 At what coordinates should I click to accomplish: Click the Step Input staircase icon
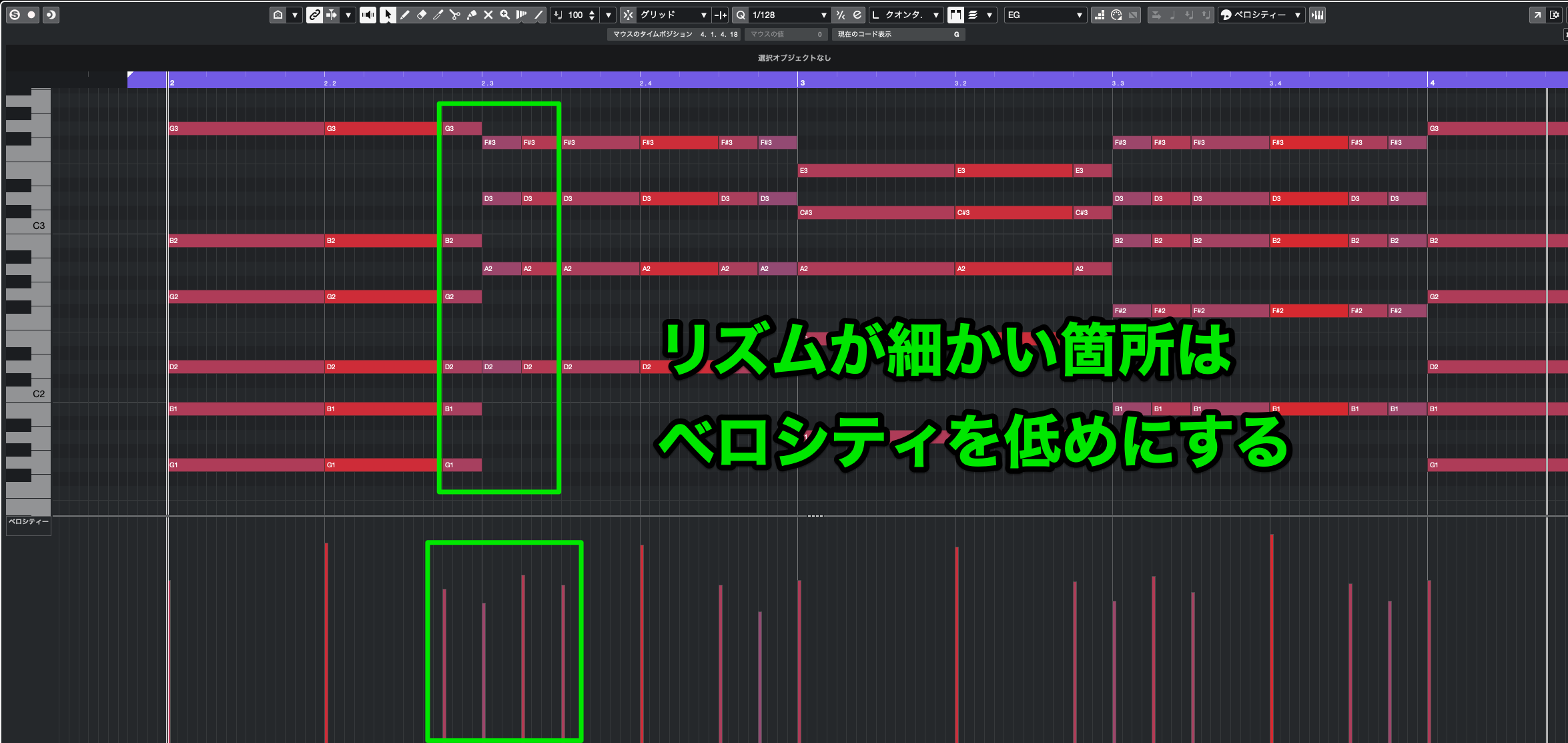point(1100,15)
